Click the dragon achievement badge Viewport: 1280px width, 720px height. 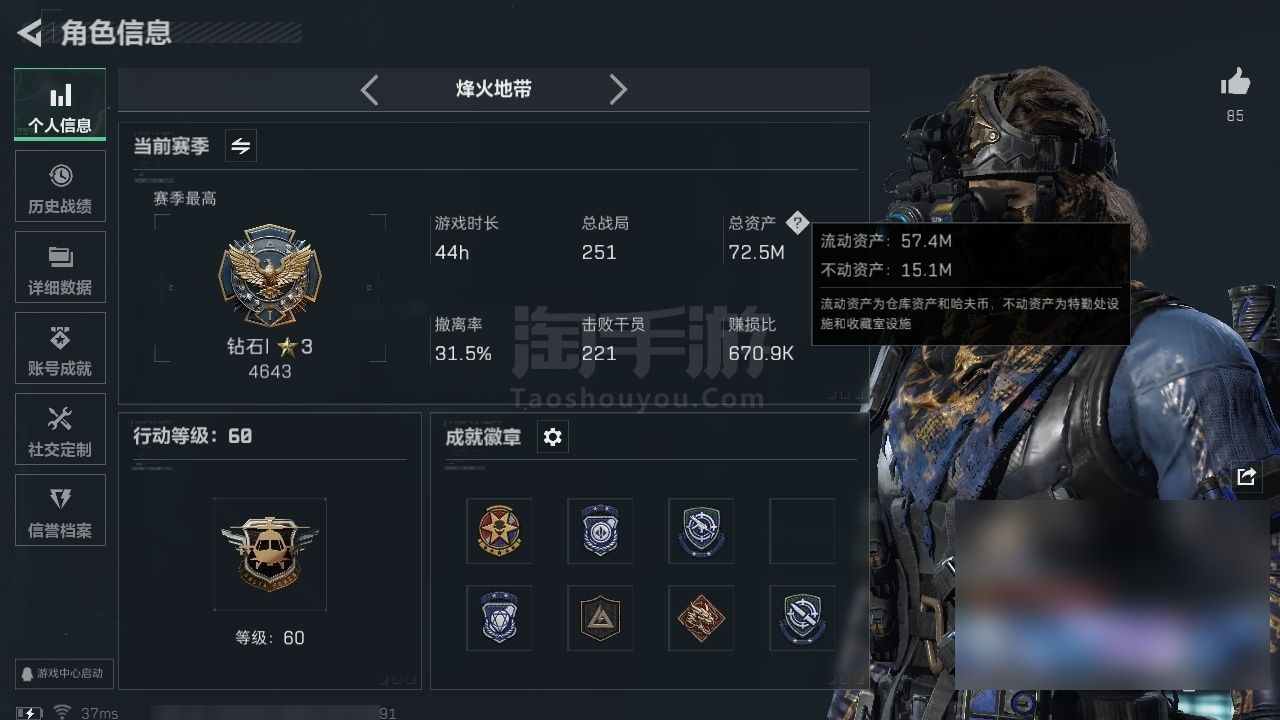point(701,618)
